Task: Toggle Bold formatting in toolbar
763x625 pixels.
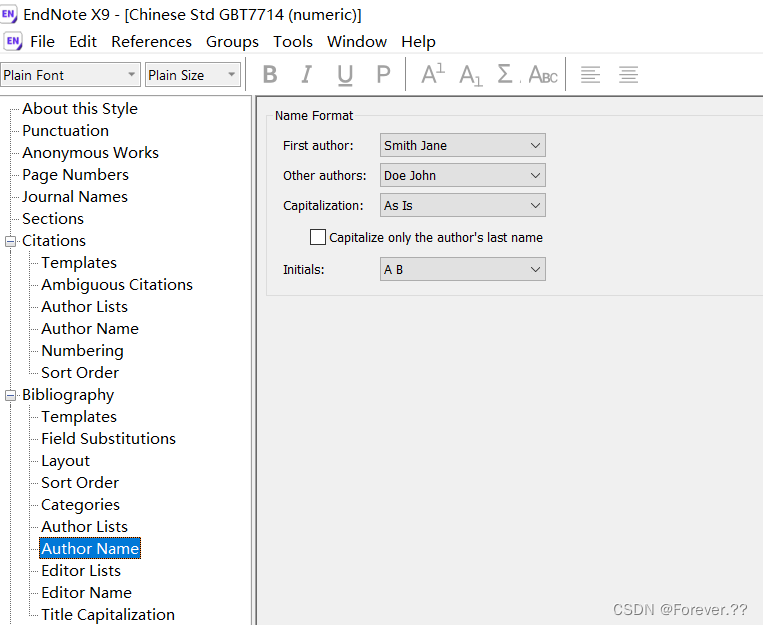Action: click(270, 75)
